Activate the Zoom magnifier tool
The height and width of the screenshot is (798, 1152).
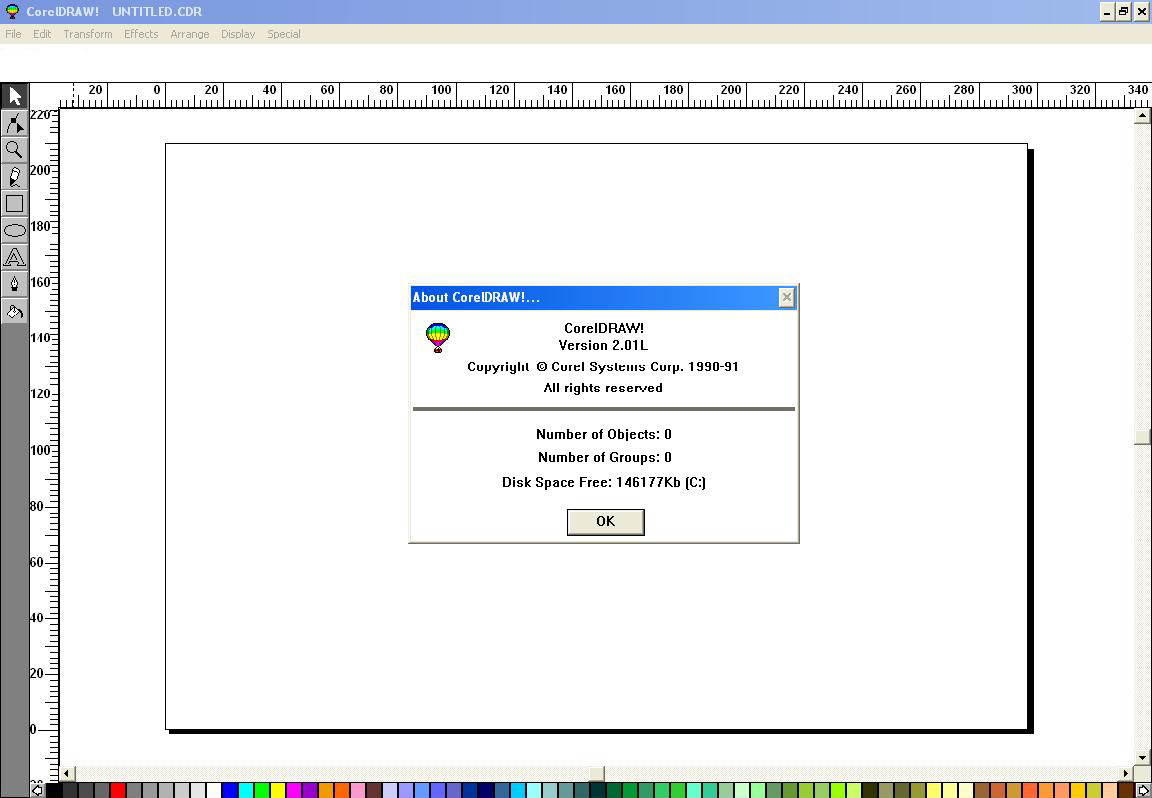[14, 150]
